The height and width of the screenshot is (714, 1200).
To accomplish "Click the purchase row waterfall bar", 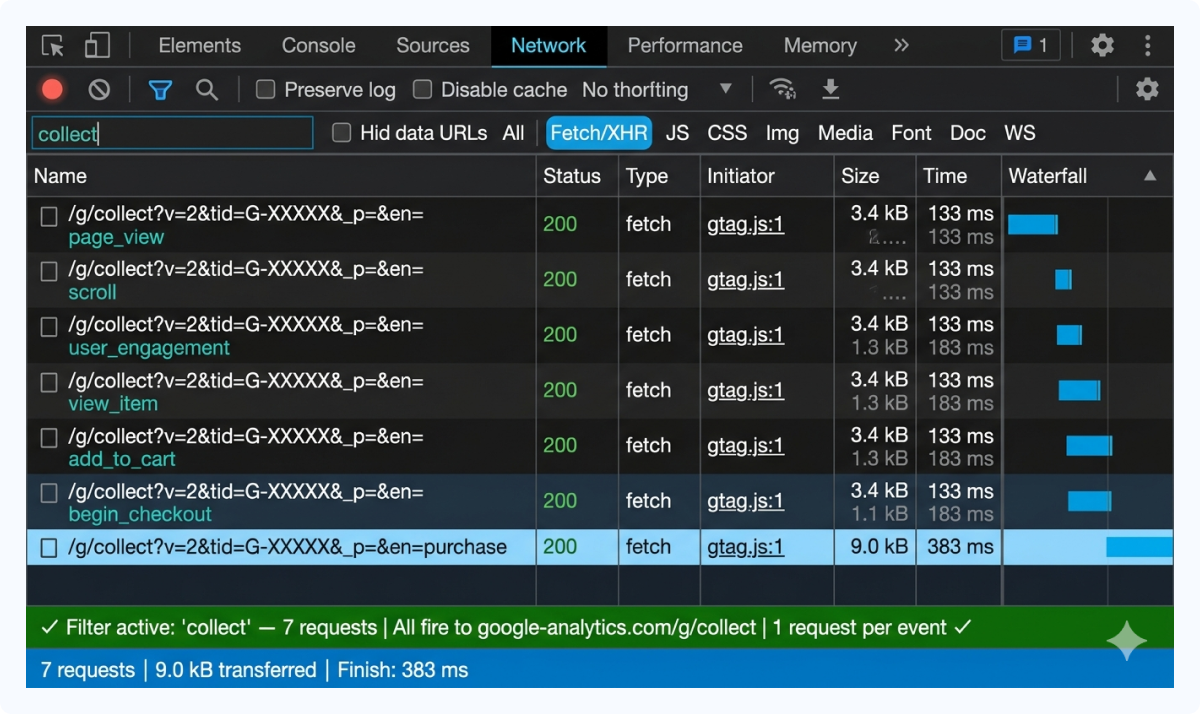I will click(1139, 547).
